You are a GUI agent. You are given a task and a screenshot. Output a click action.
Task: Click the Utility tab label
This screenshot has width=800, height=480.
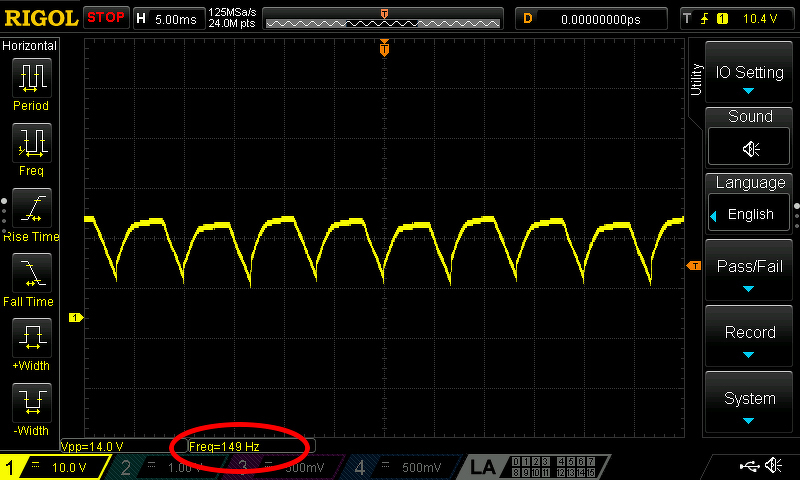pyautogui.click(x=696, y=80)
